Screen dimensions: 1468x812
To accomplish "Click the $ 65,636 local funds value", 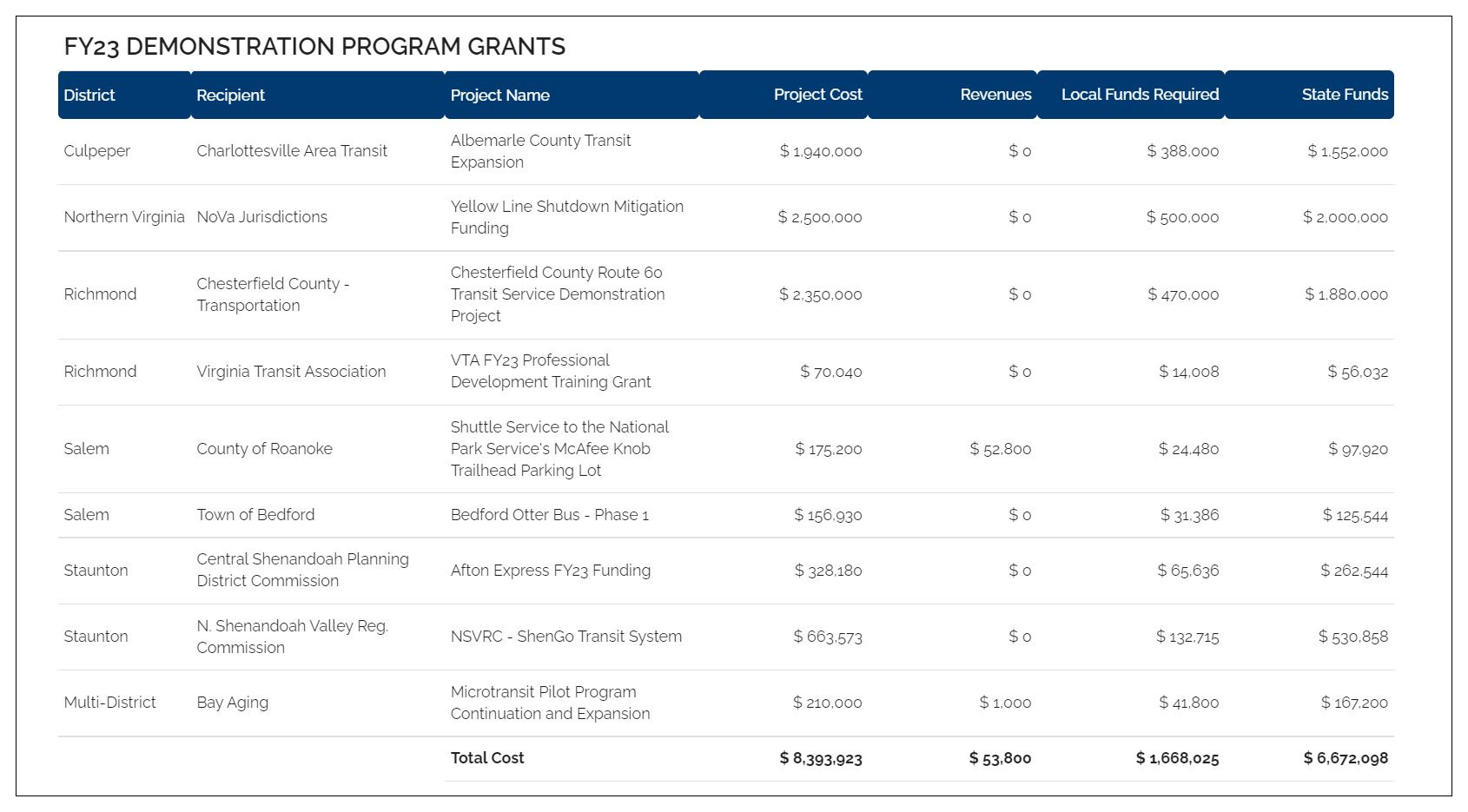I will point(1188,571).
